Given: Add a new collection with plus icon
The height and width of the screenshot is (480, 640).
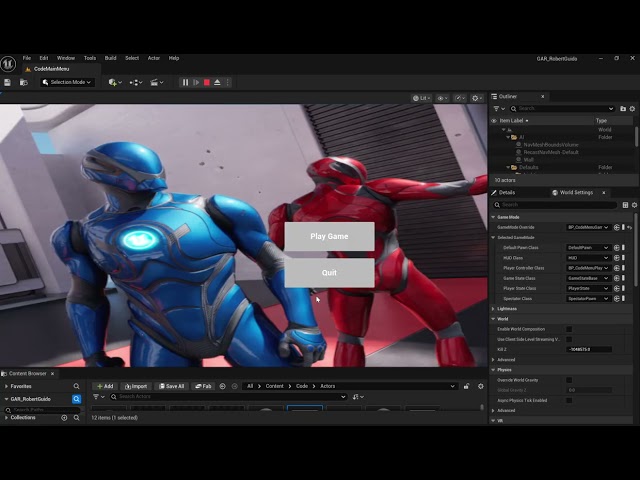Looking at the screenshot, I should click(64, 418).
